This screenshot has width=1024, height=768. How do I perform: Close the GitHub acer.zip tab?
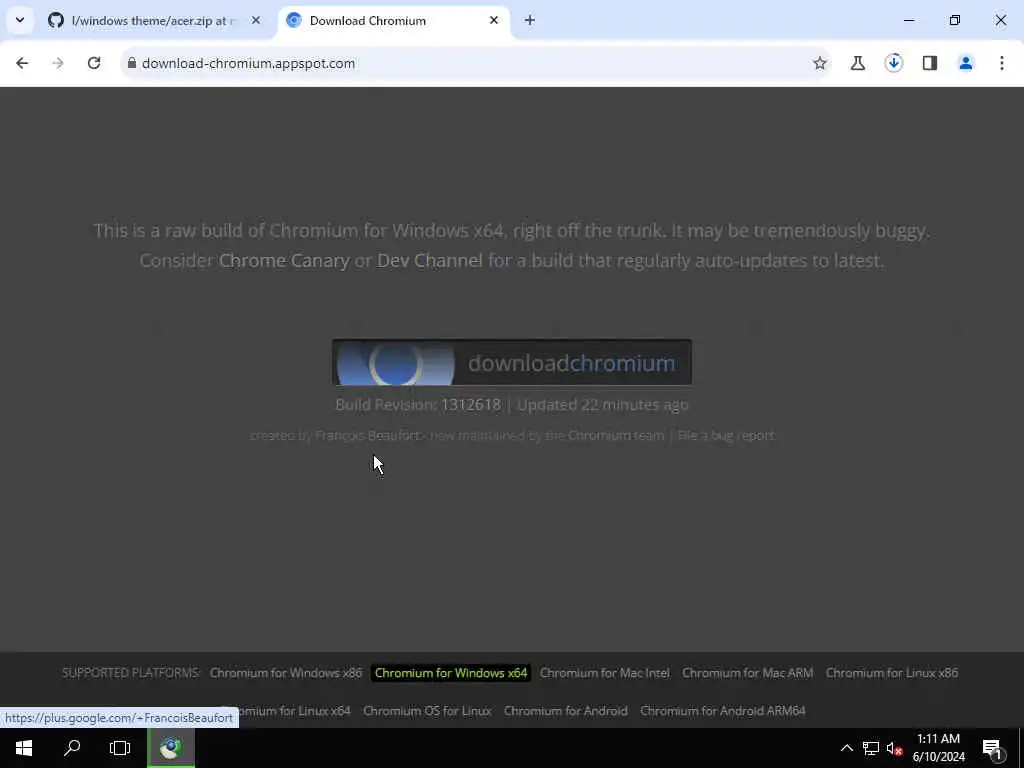click(x=255, y=21)
